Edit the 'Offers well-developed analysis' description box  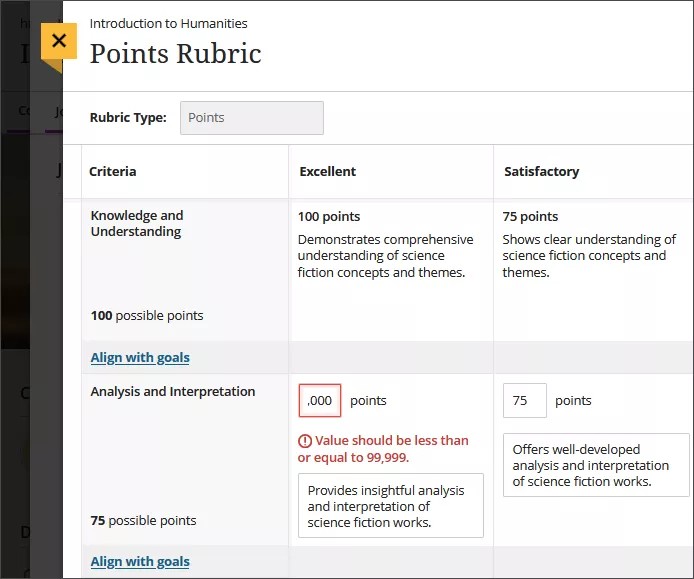pyautogui.click(x=595, y=465)
